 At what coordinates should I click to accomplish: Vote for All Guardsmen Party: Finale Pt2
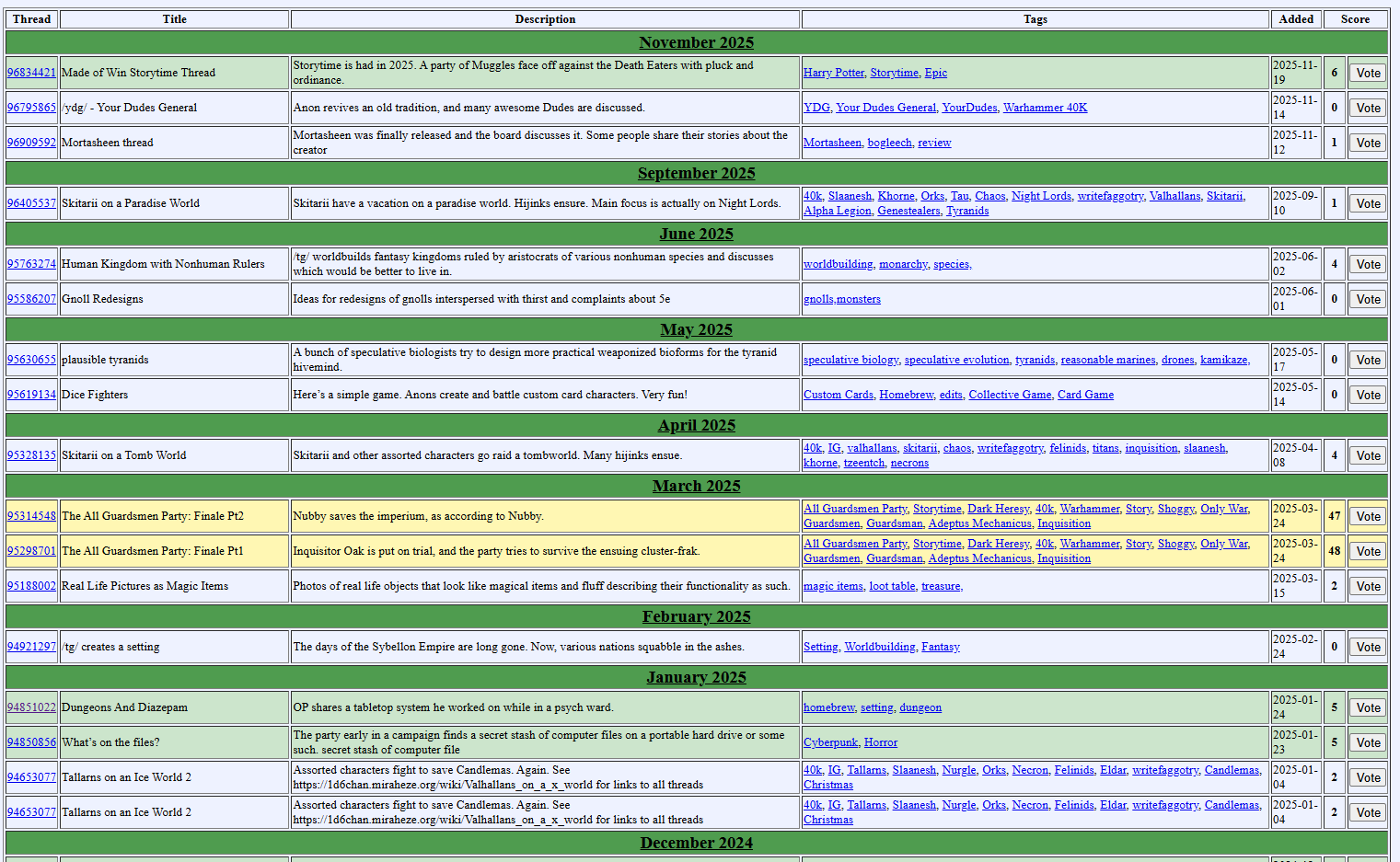coord(1368,516)
